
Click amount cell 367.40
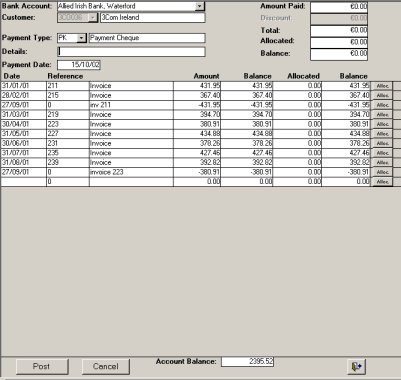(197, 96)
